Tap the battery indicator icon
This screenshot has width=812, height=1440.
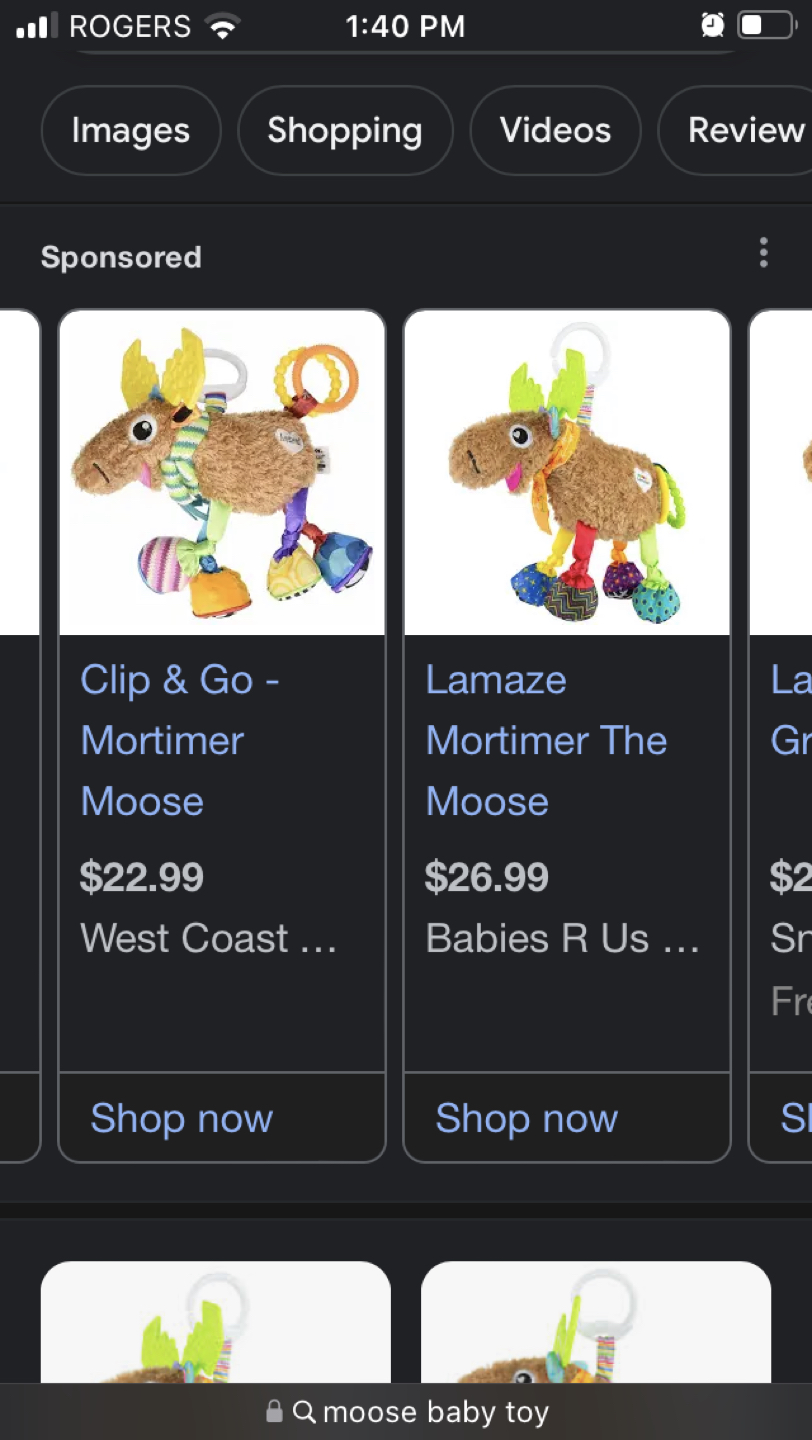pyautogui.click(x=764, y=25)
